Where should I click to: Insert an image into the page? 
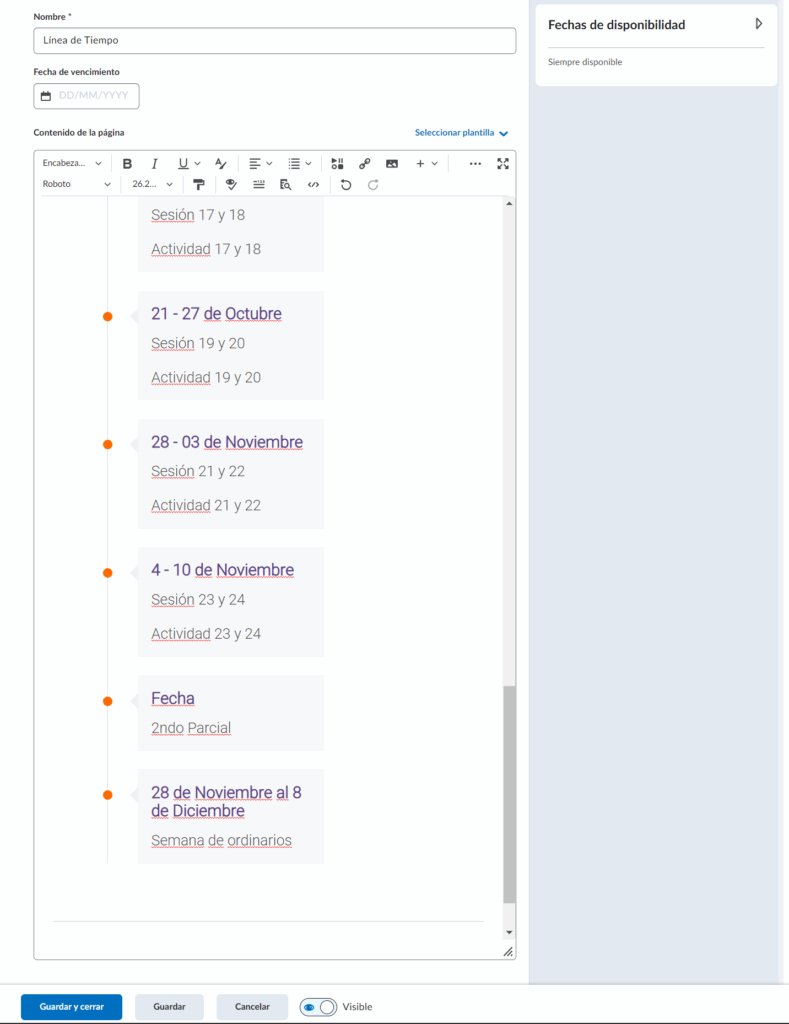[392, 163]
